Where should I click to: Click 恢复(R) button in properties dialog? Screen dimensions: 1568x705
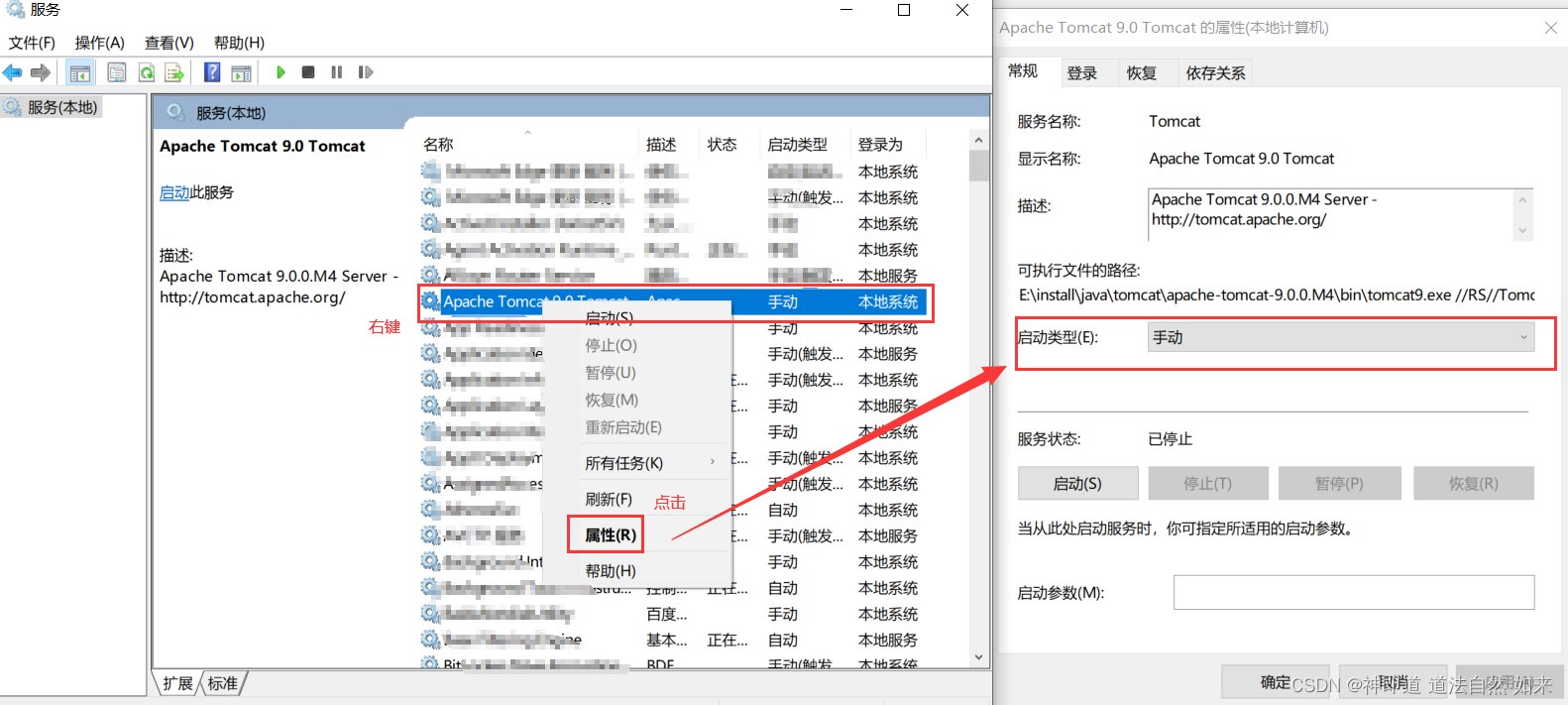1473,483
